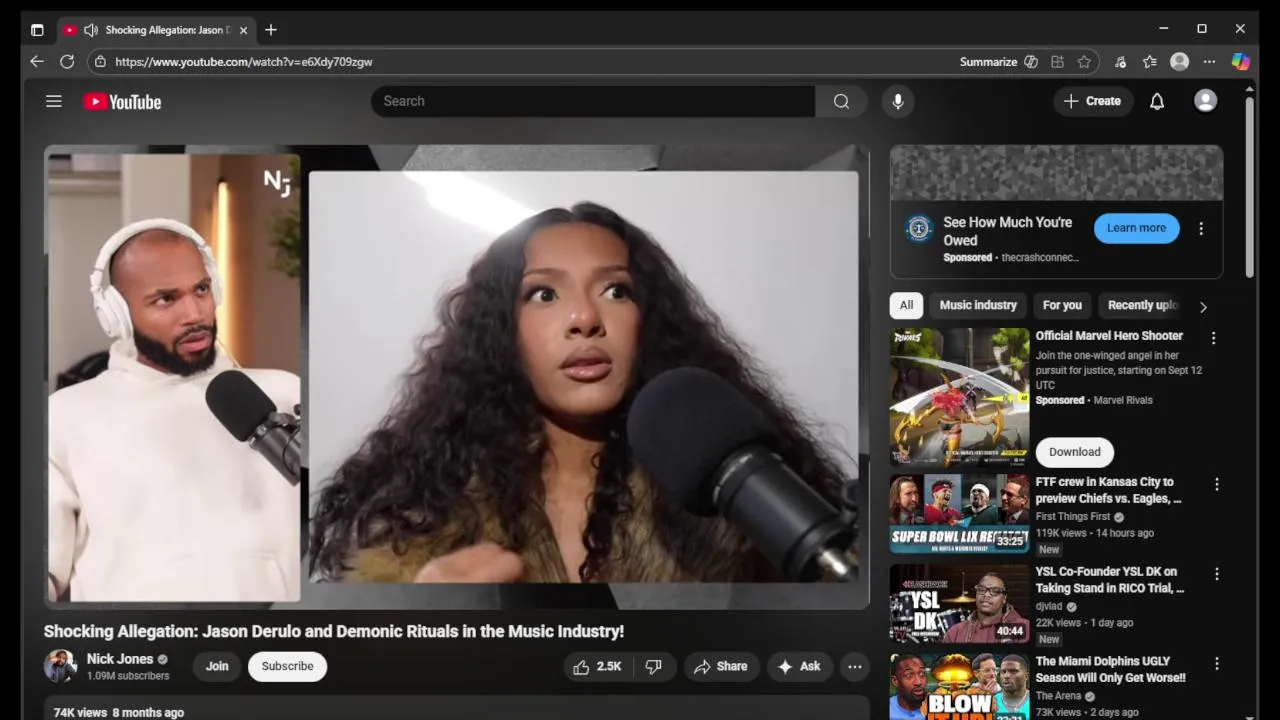
Task: Open more actions ellipsis under video
Action: (x=855, y=666)
